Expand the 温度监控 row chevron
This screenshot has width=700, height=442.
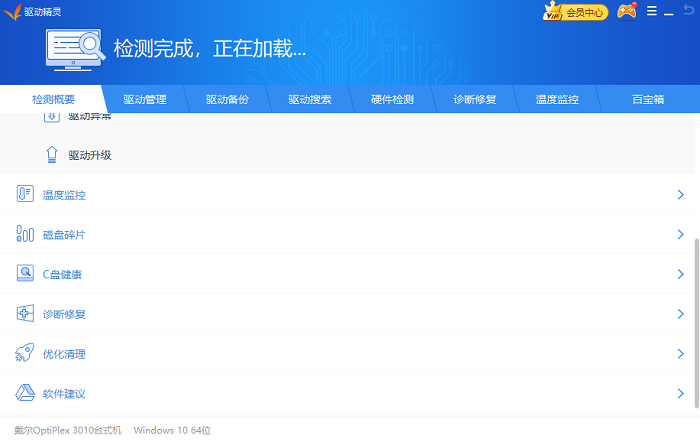tap(680, 195)
